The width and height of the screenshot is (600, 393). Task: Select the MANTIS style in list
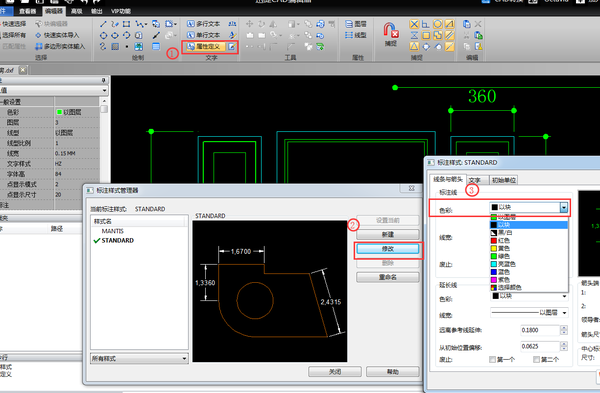(112, 231)
